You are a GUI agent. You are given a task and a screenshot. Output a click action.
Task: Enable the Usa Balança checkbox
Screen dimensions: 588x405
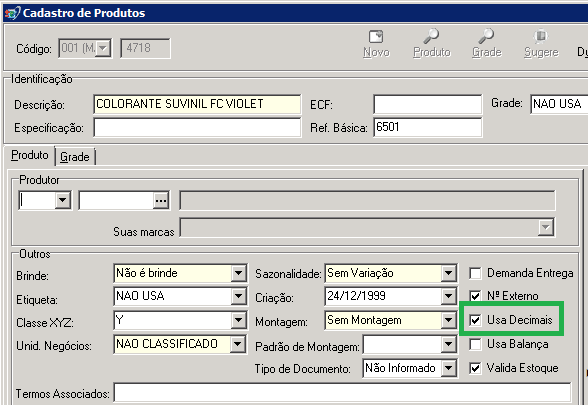point(475,344)
